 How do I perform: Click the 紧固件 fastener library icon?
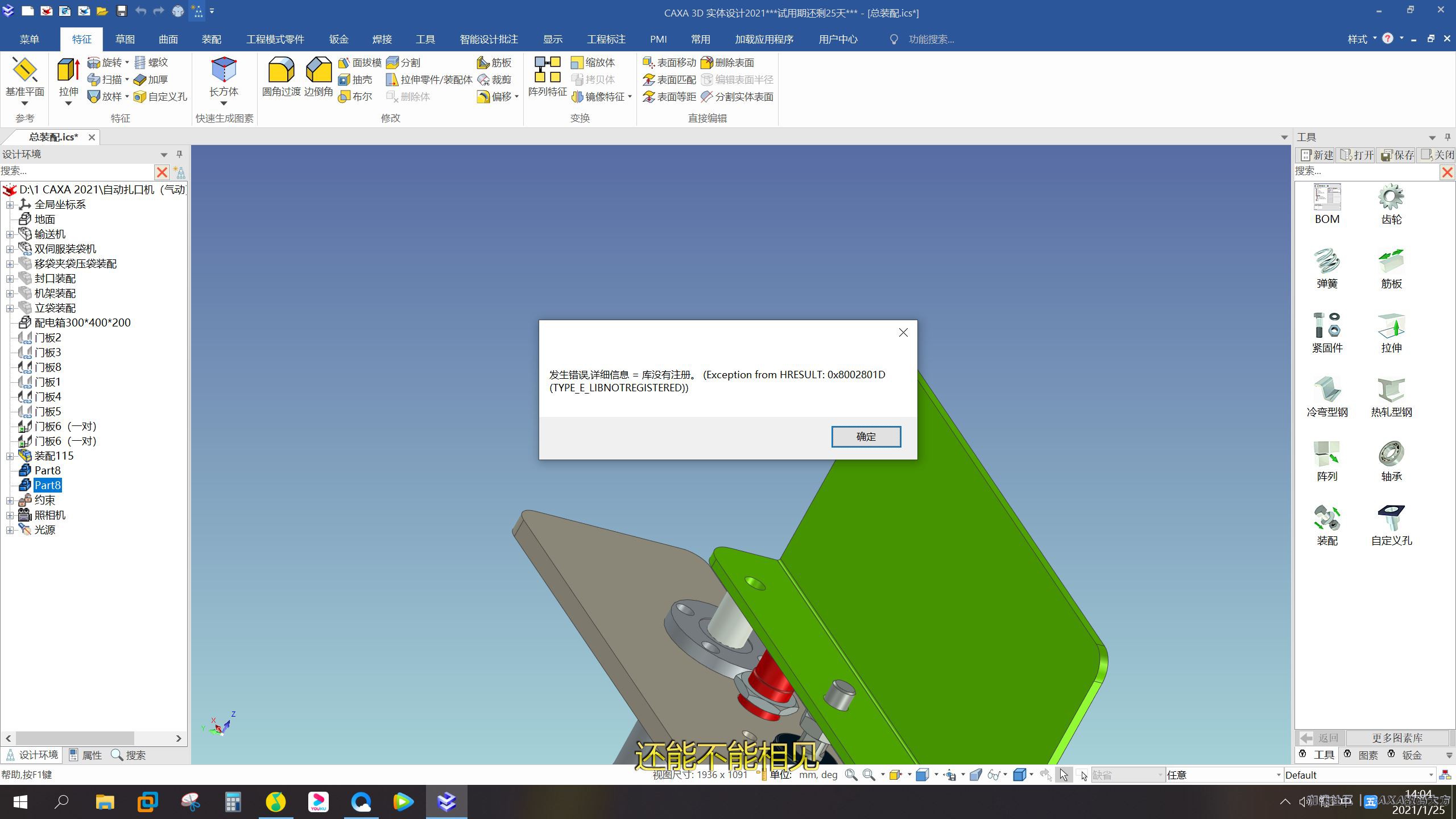tap(1327, 326)
